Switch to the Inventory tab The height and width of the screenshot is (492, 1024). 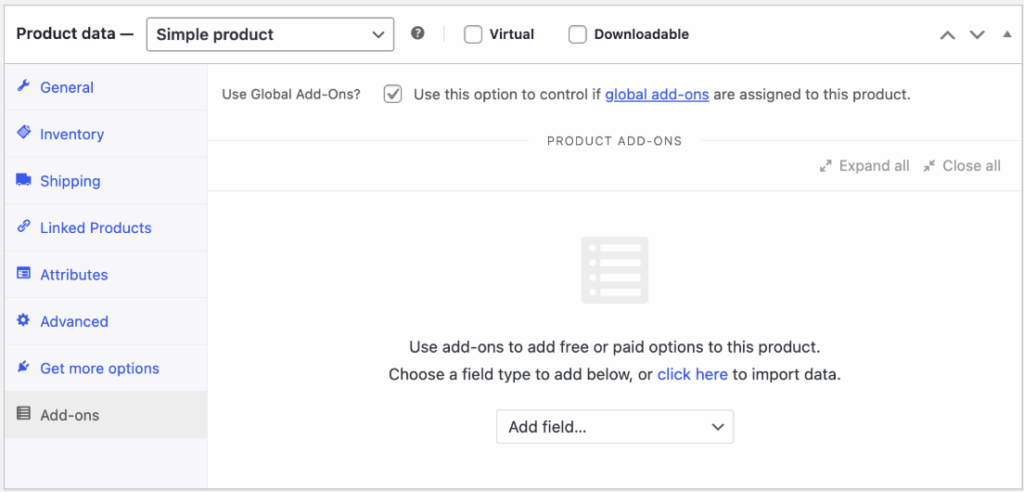106,134
